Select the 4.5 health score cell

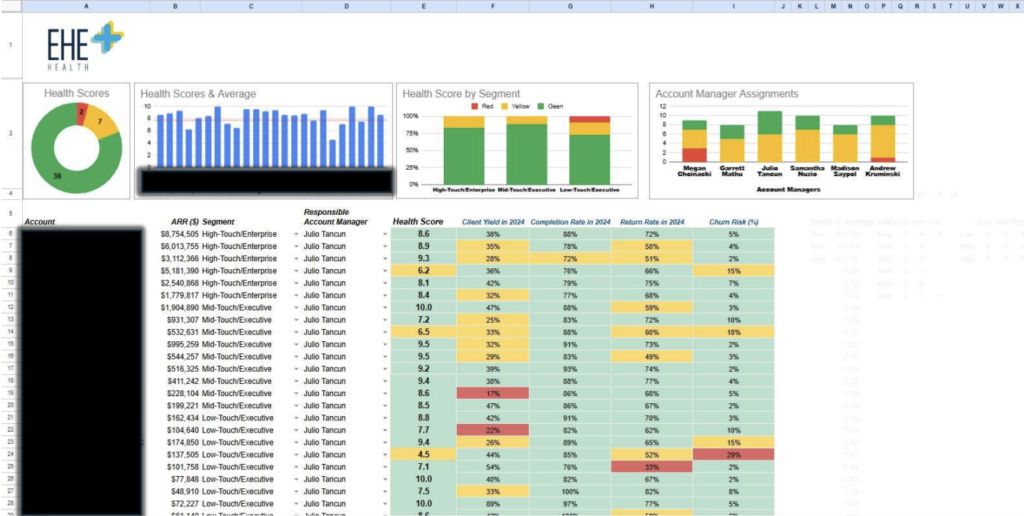click(x=424, y=454)
